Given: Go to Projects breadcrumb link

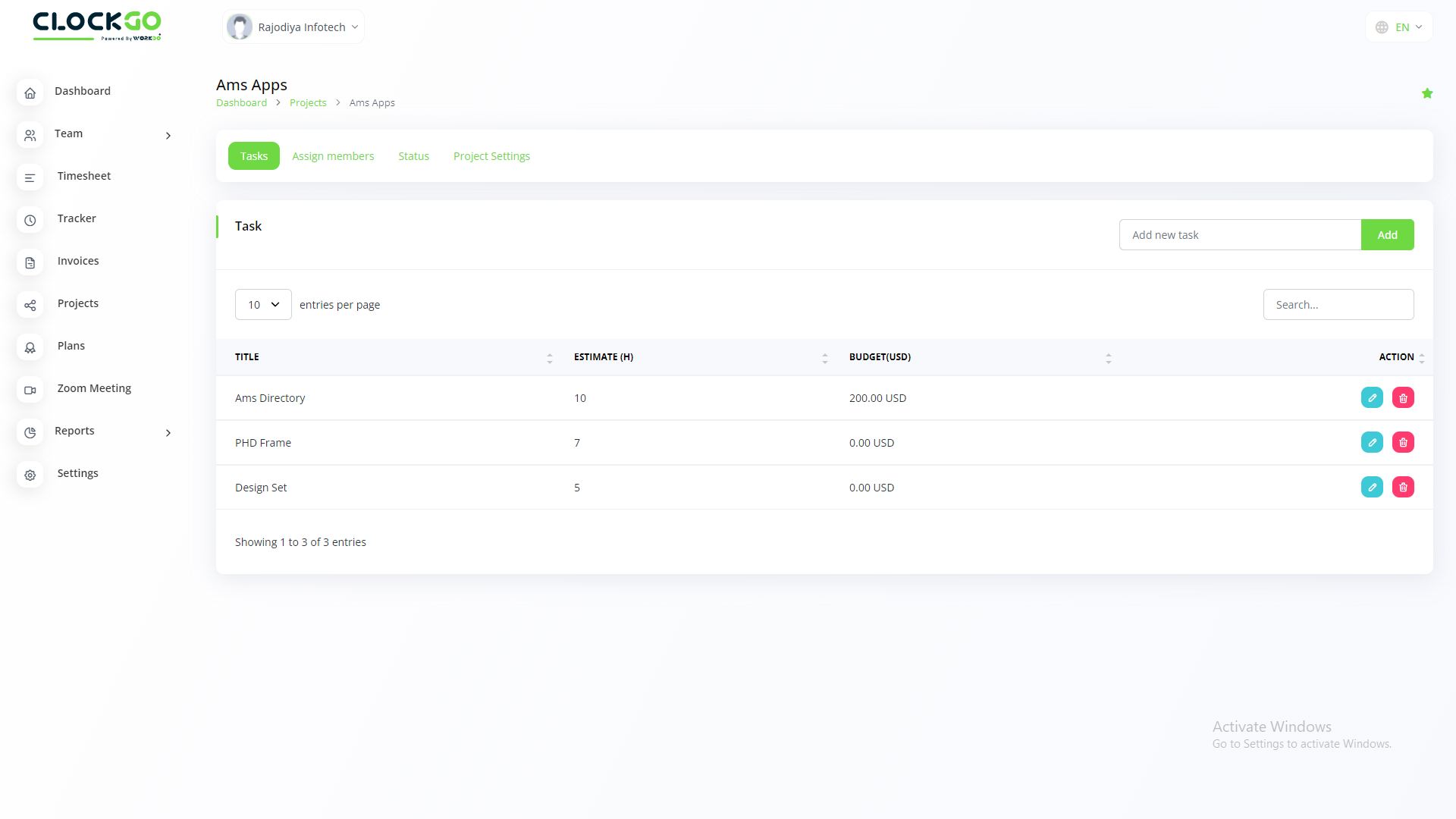Looking at the screenshot, I should click(x=308, y=103).
